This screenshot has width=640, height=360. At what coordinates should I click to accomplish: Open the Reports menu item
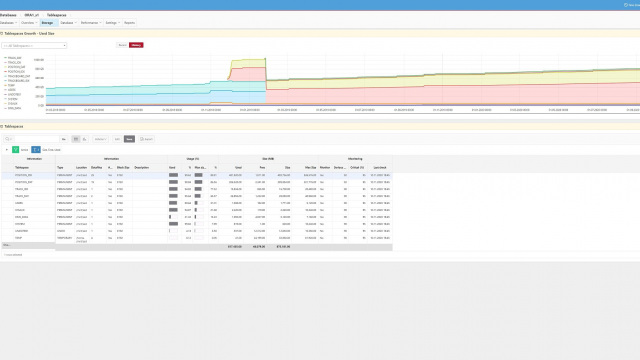coord(129,23)
